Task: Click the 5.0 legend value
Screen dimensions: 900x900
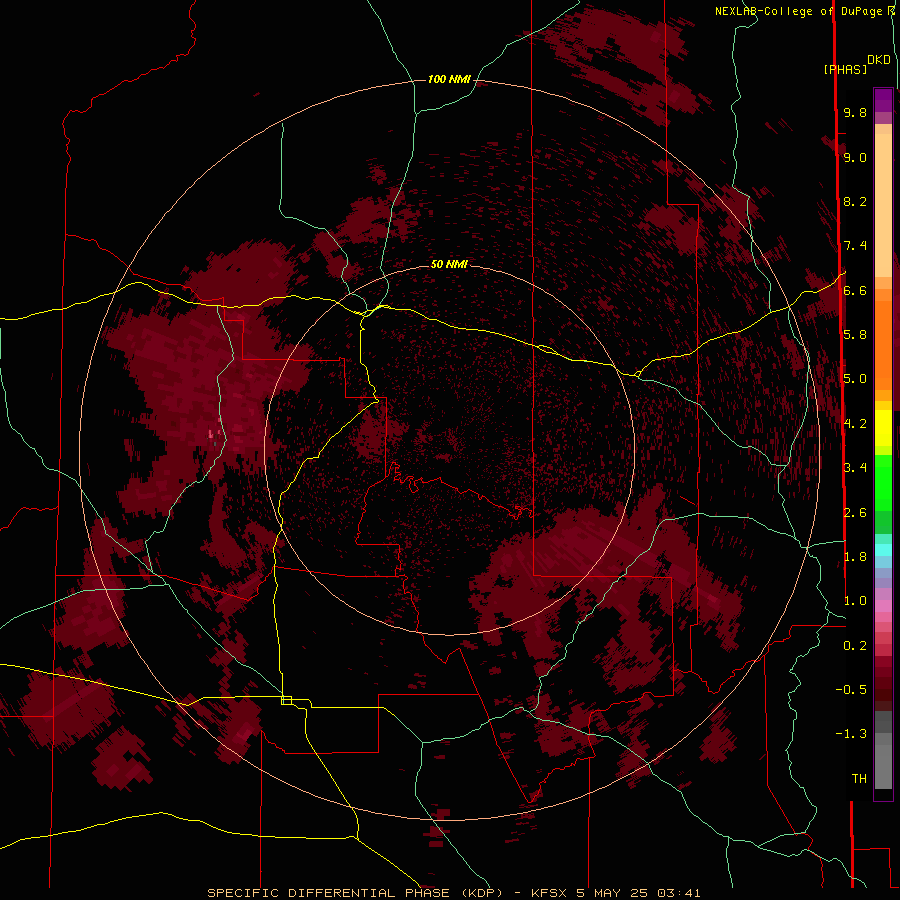Action: point(855,379)
